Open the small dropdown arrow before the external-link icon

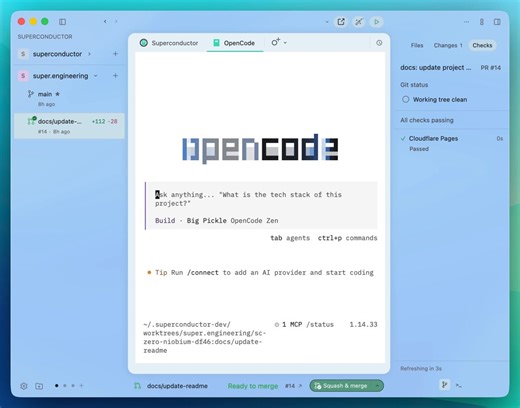[327, 22]
